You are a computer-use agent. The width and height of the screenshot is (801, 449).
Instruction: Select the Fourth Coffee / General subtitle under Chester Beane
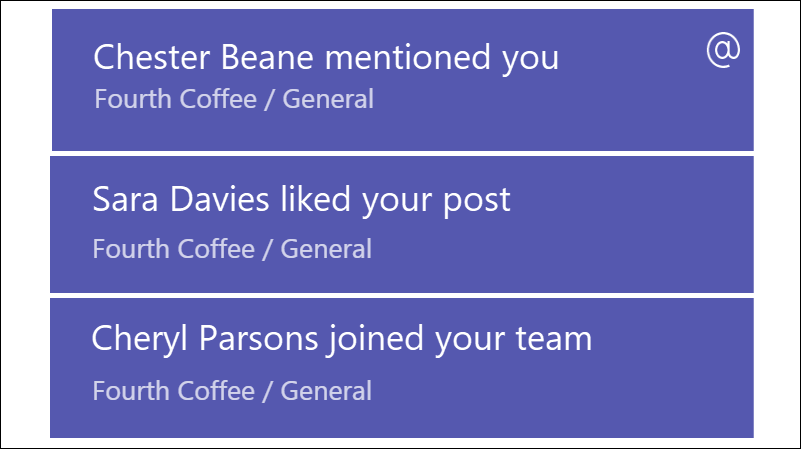234,99
